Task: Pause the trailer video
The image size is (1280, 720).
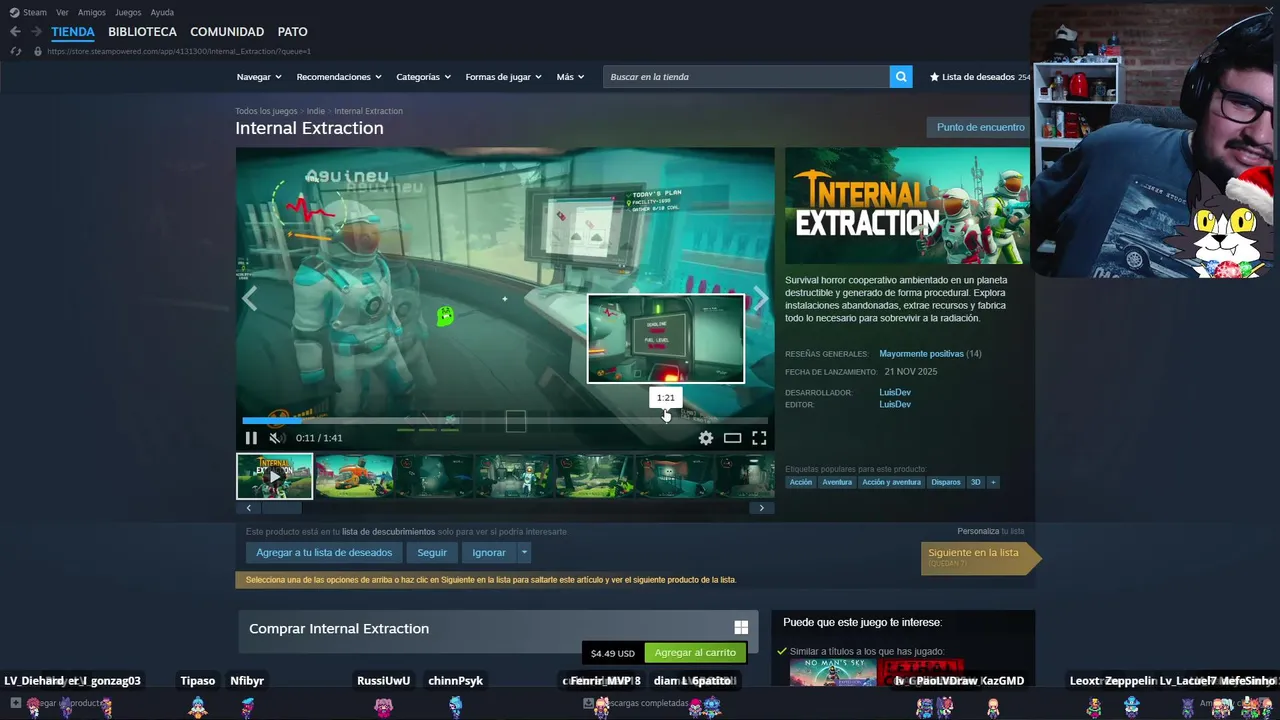Action: (x=251, y=438)
